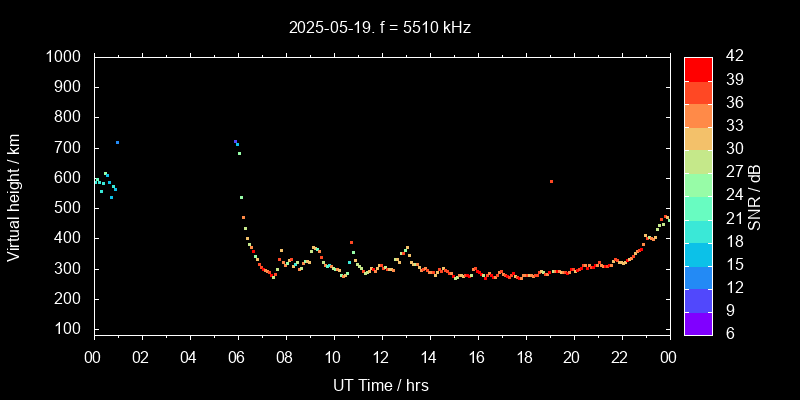This screenshot has height=400, width=800.
Task: Select the violet 6–9 dB colorbar segment
Action: [x=698, y=322]
